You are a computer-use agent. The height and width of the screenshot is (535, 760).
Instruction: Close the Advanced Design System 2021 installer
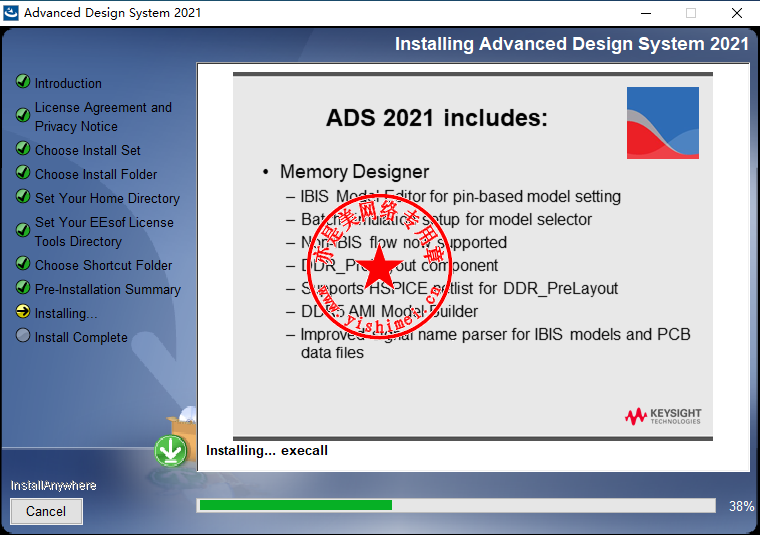click(x=737, y=13)
